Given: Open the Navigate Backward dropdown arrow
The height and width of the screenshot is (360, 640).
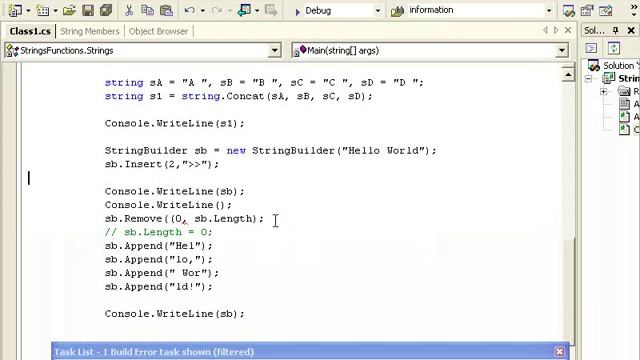Looking at the screenshot, I should tap(257, 11).
